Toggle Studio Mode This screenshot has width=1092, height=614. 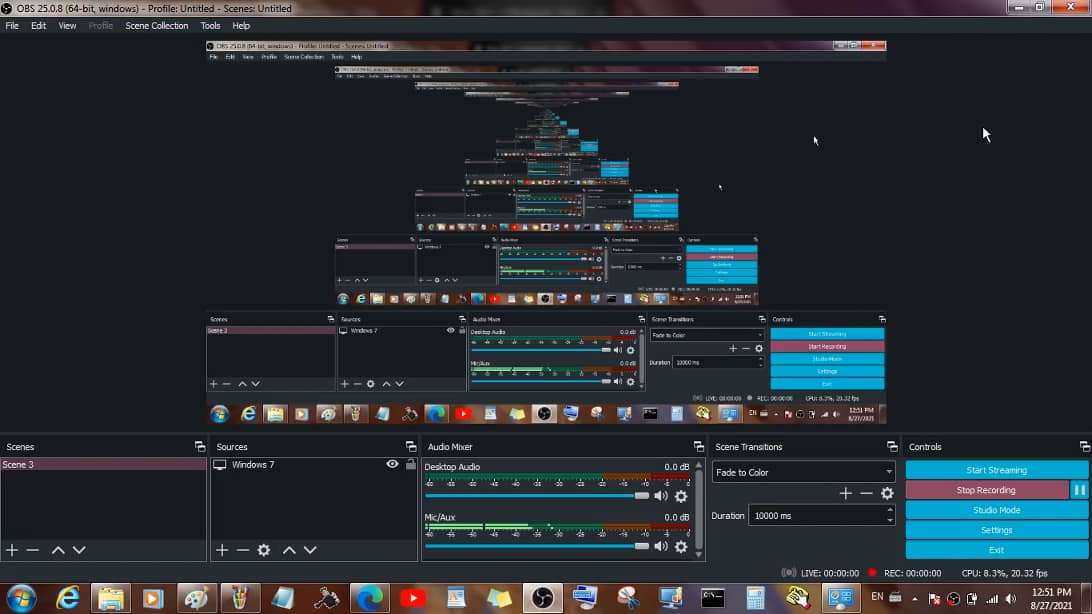click(x=997, y=510)
